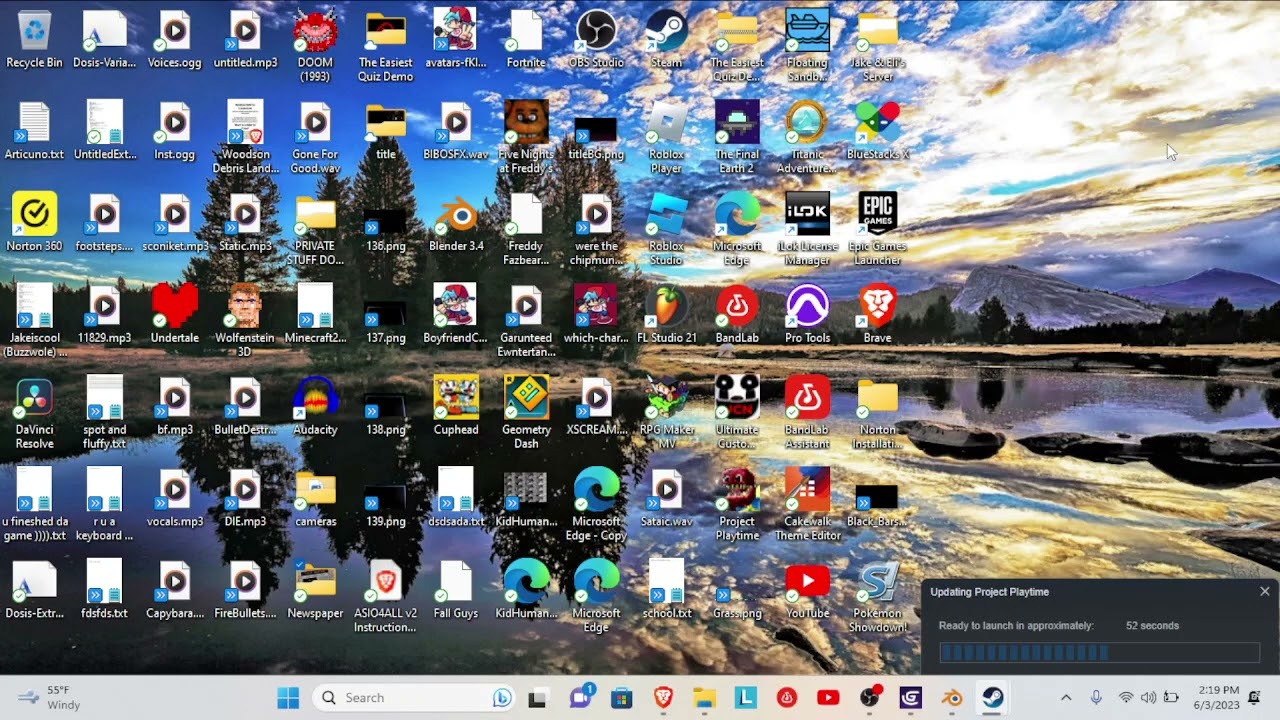Select the Roblox Studio desktop icon
Viewport: 1280px width, 720px height.
(666, 230)
